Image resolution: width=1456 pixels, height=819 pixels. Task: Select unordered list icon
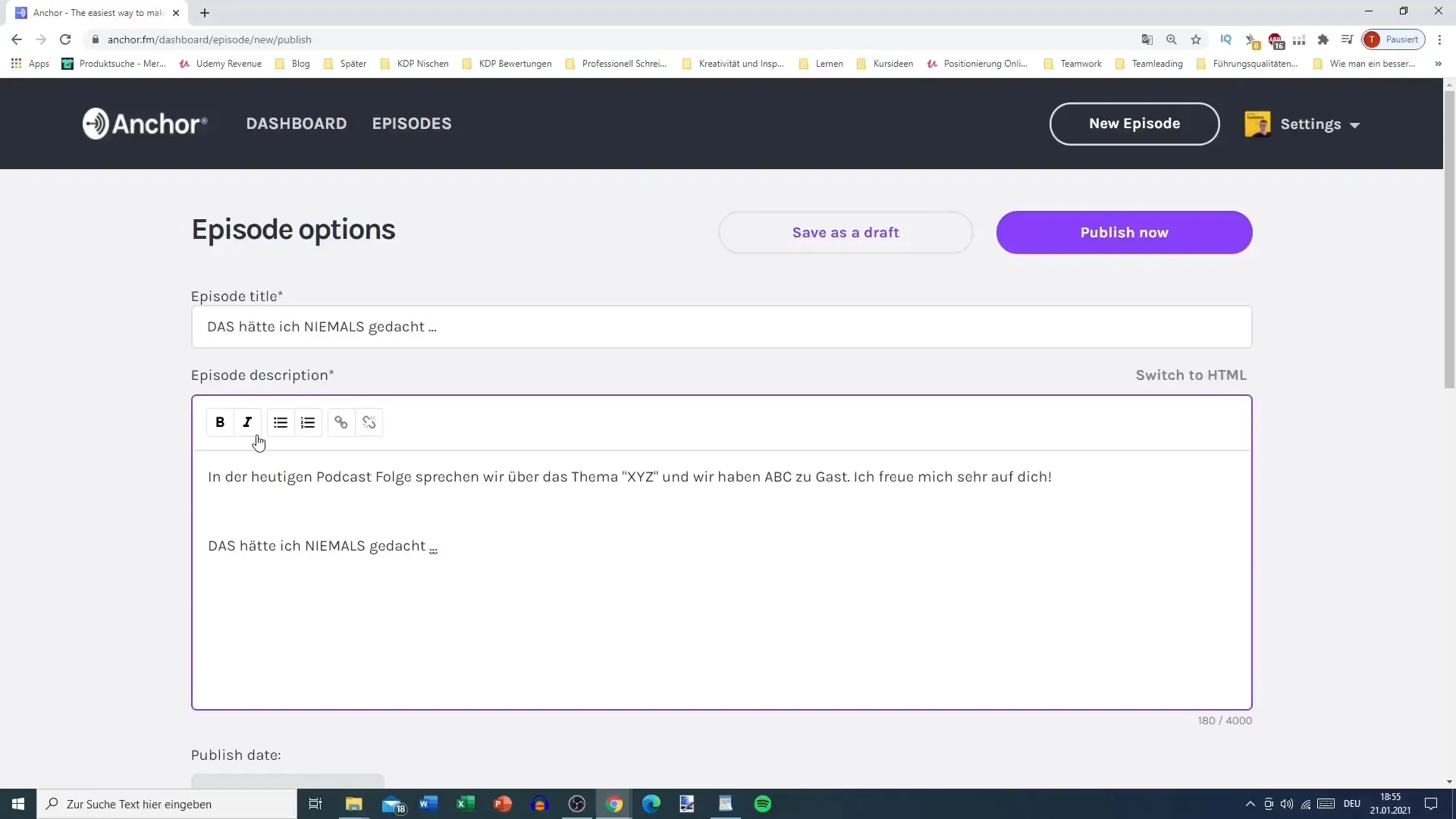280,422
